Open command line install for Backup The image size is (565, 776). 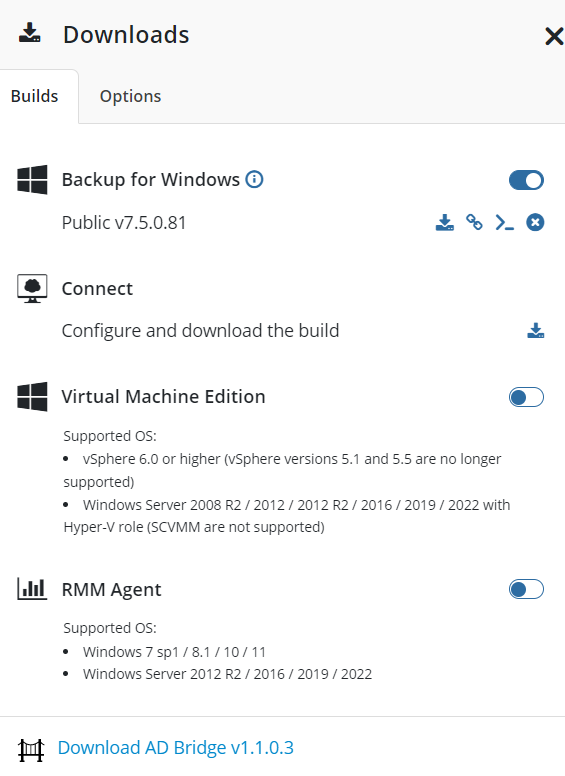tap(505, 223)
